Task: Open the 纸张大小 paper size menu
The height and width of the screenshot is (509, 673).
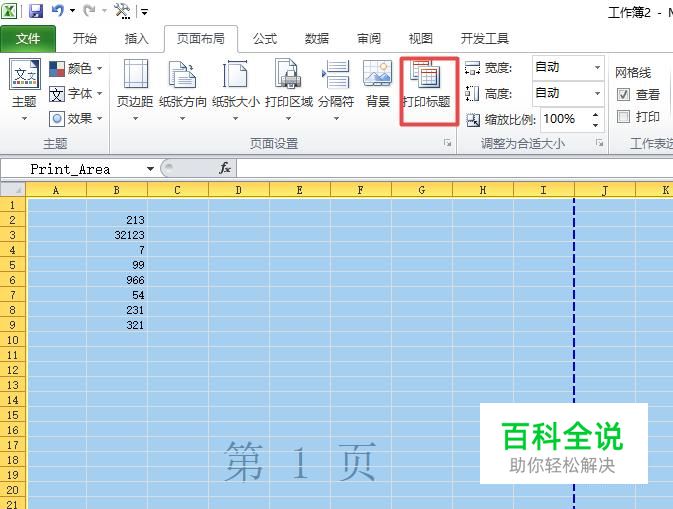Action: point(236,90)
